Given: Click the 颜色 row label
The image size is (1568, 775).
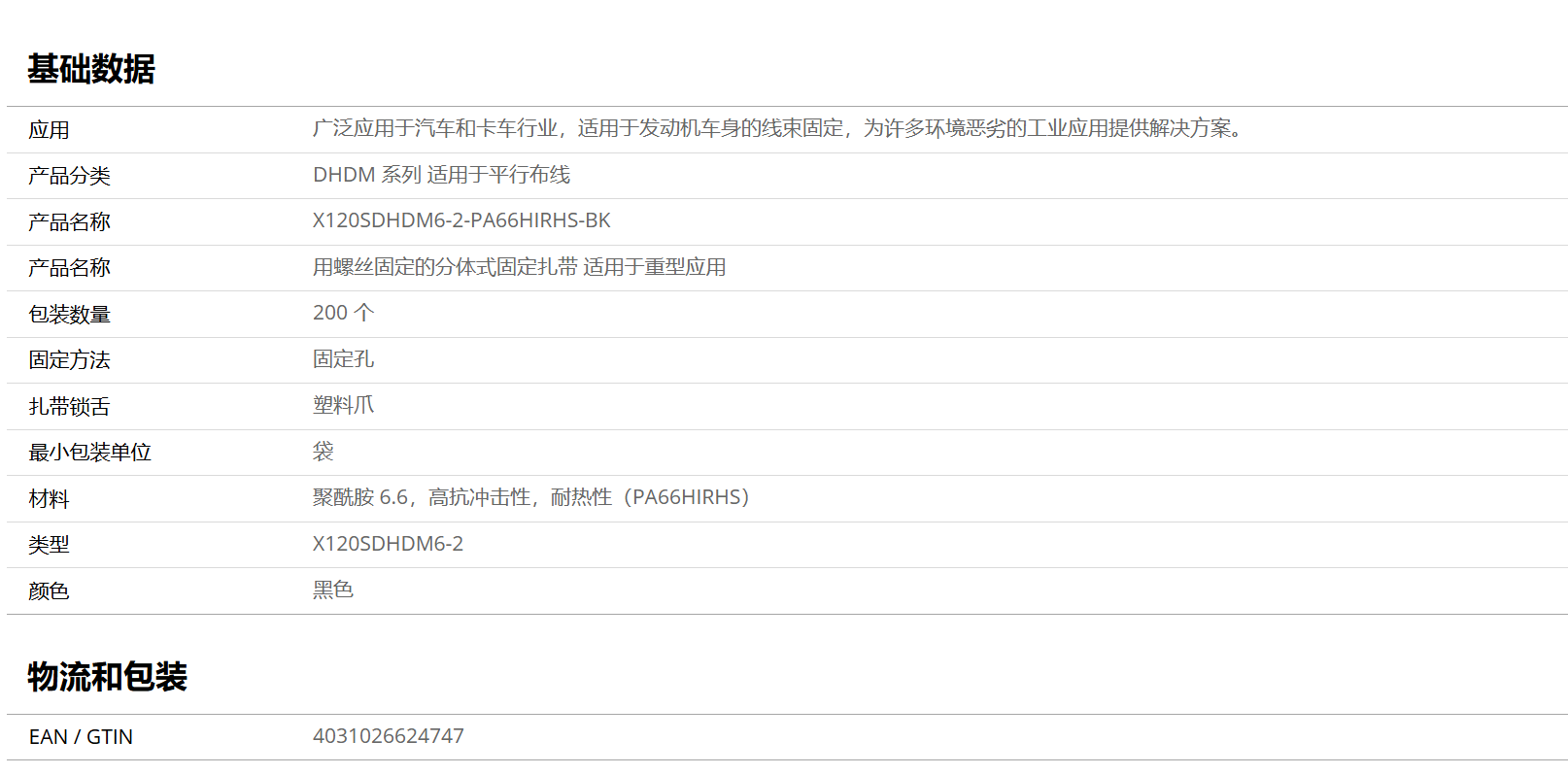Looking at the screenshot, I should [49, 591].
